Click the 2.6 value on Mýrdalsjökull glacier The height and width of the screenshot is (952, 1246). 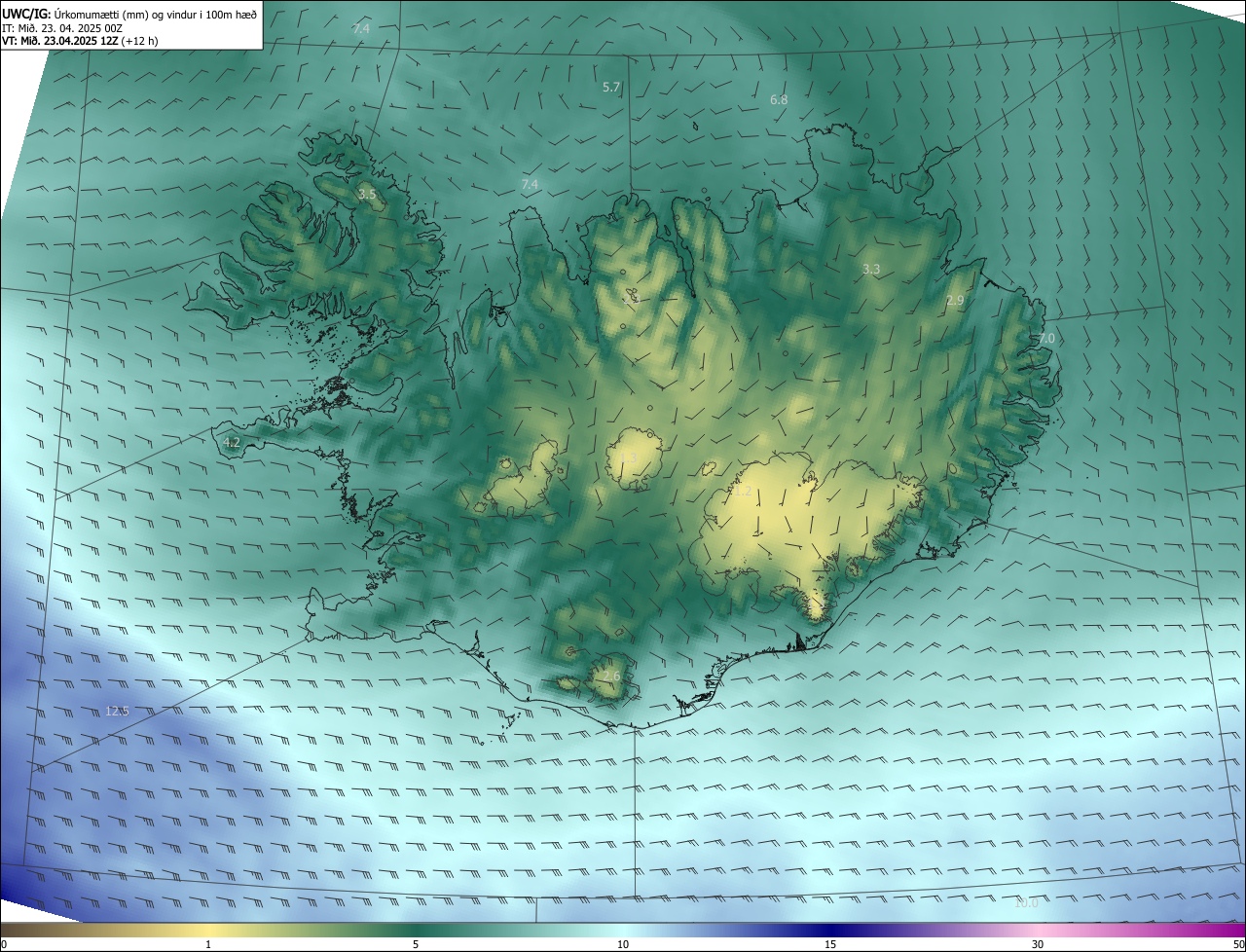pos(611,677)
